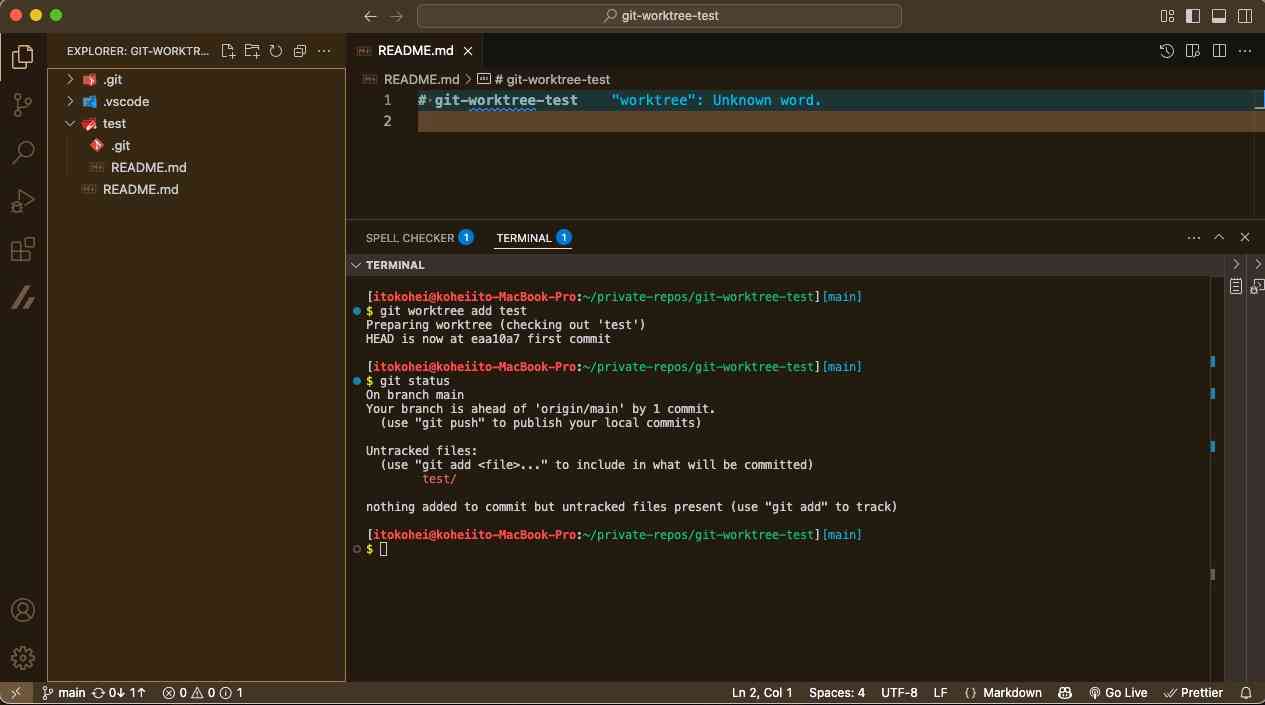Click the git-worktree-test search command box
This screenshot has width=1265, height=705.
pyautogui.click(x=659, y=16)
